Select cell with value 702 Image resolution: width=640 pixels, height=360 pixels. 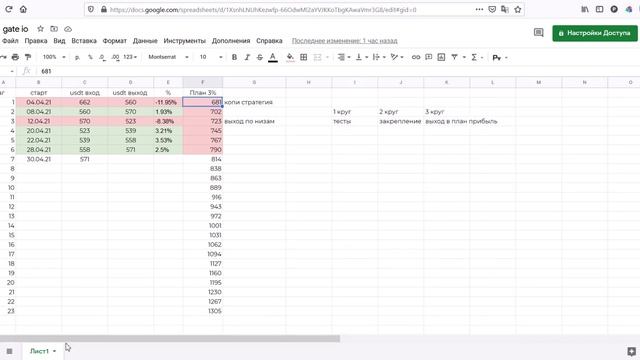pos(203,111)
